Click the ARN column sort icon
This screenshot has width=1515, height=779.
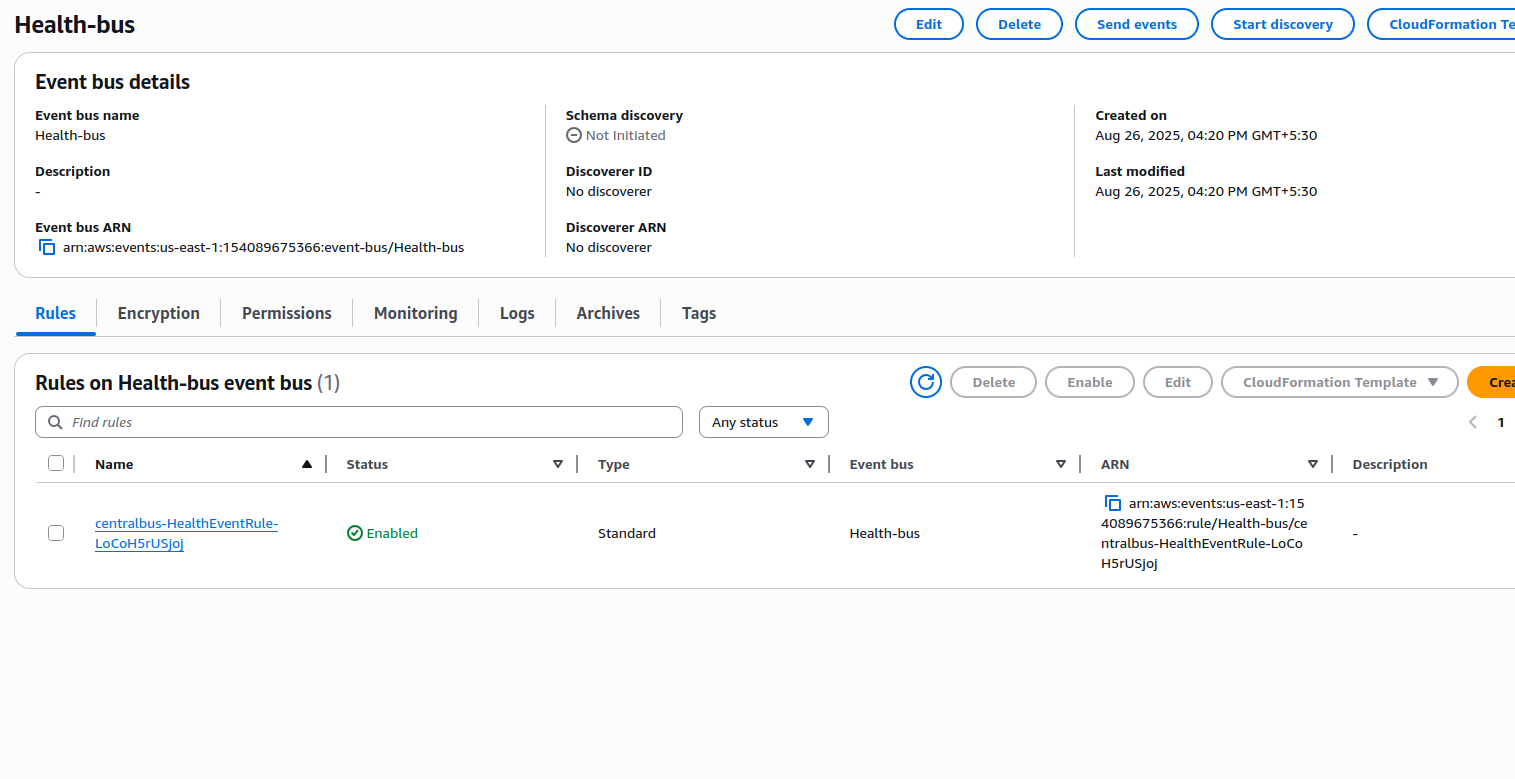tap(1313, 464)
